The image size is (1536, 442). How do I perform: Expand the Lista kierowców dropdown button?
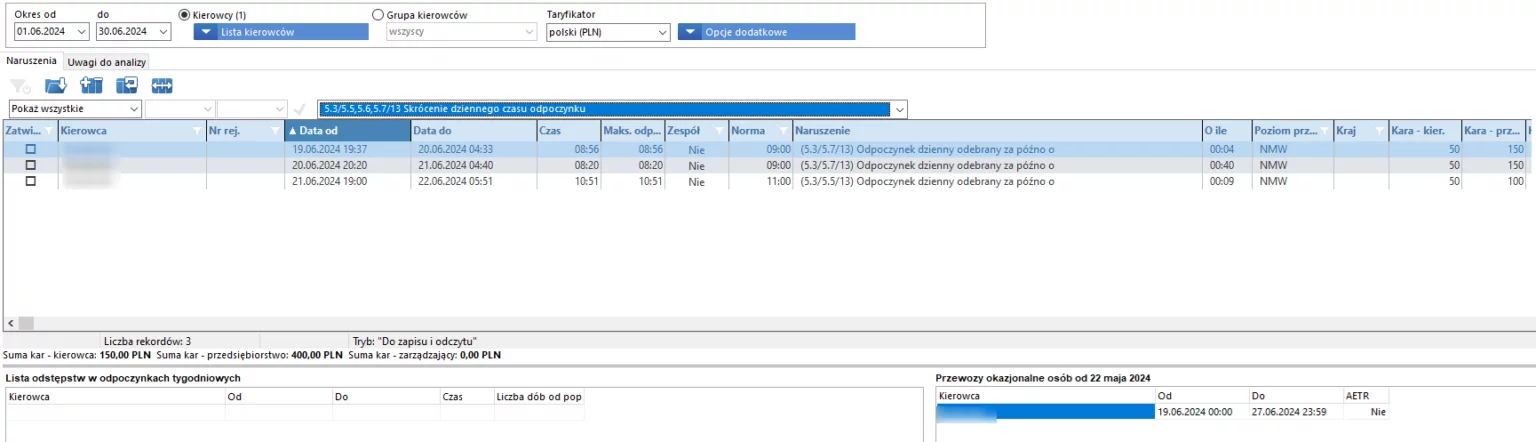[281, 32]
